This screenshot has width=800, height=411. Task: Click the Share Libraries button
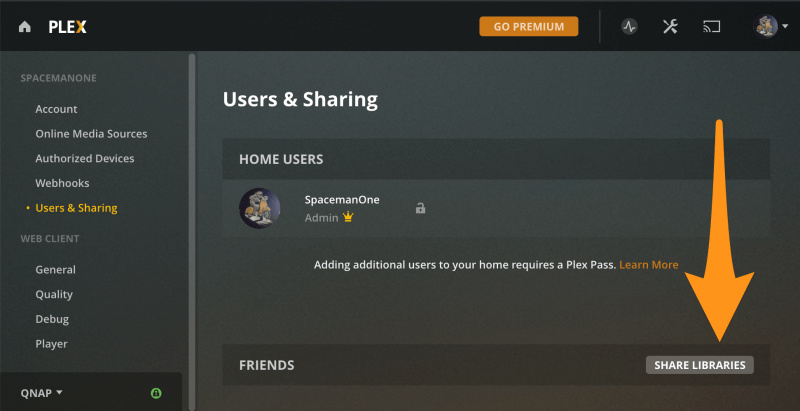point(700,365)
